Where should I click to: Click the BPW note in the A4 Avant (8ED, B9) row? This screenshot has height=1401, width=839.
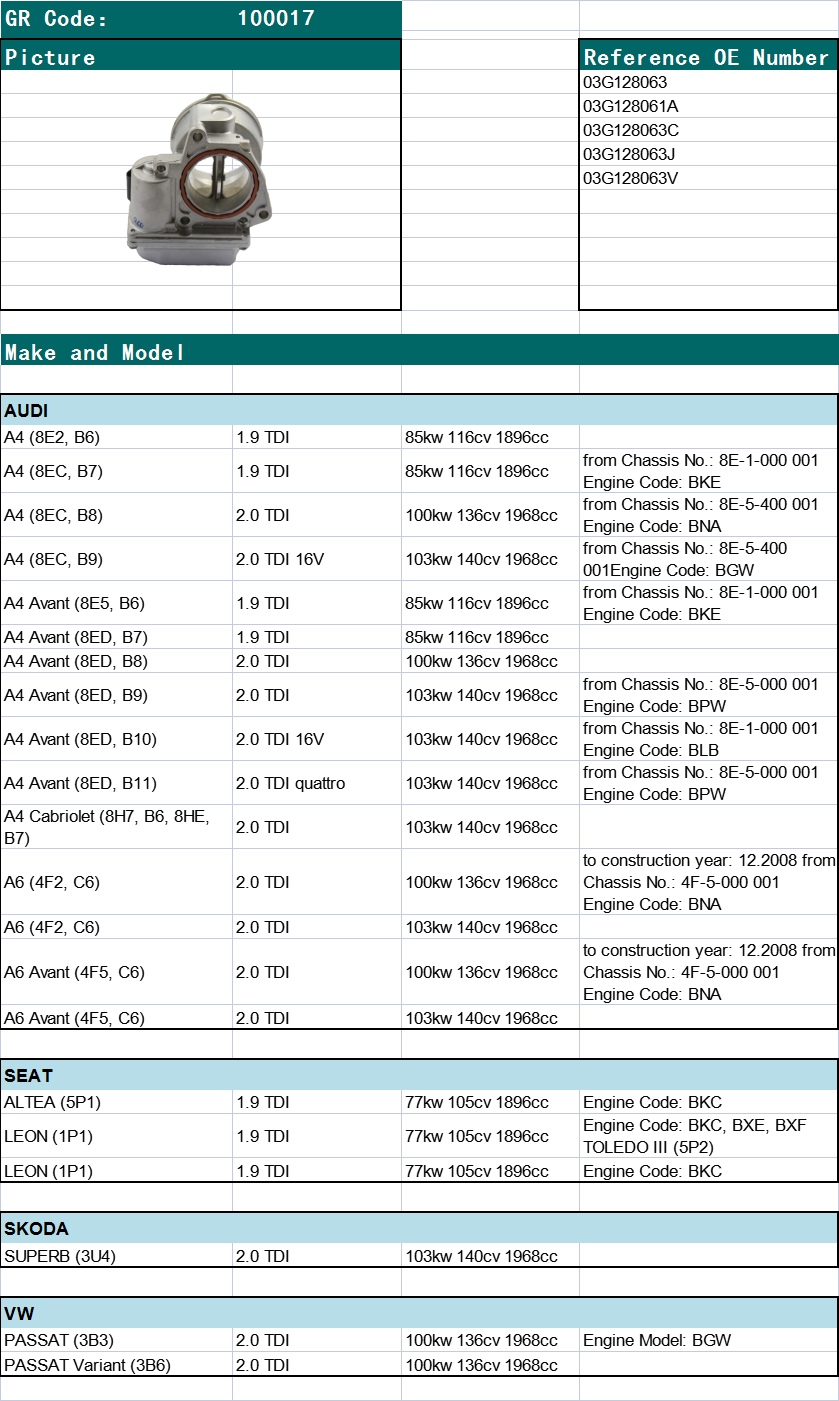[x=708, y=695]
